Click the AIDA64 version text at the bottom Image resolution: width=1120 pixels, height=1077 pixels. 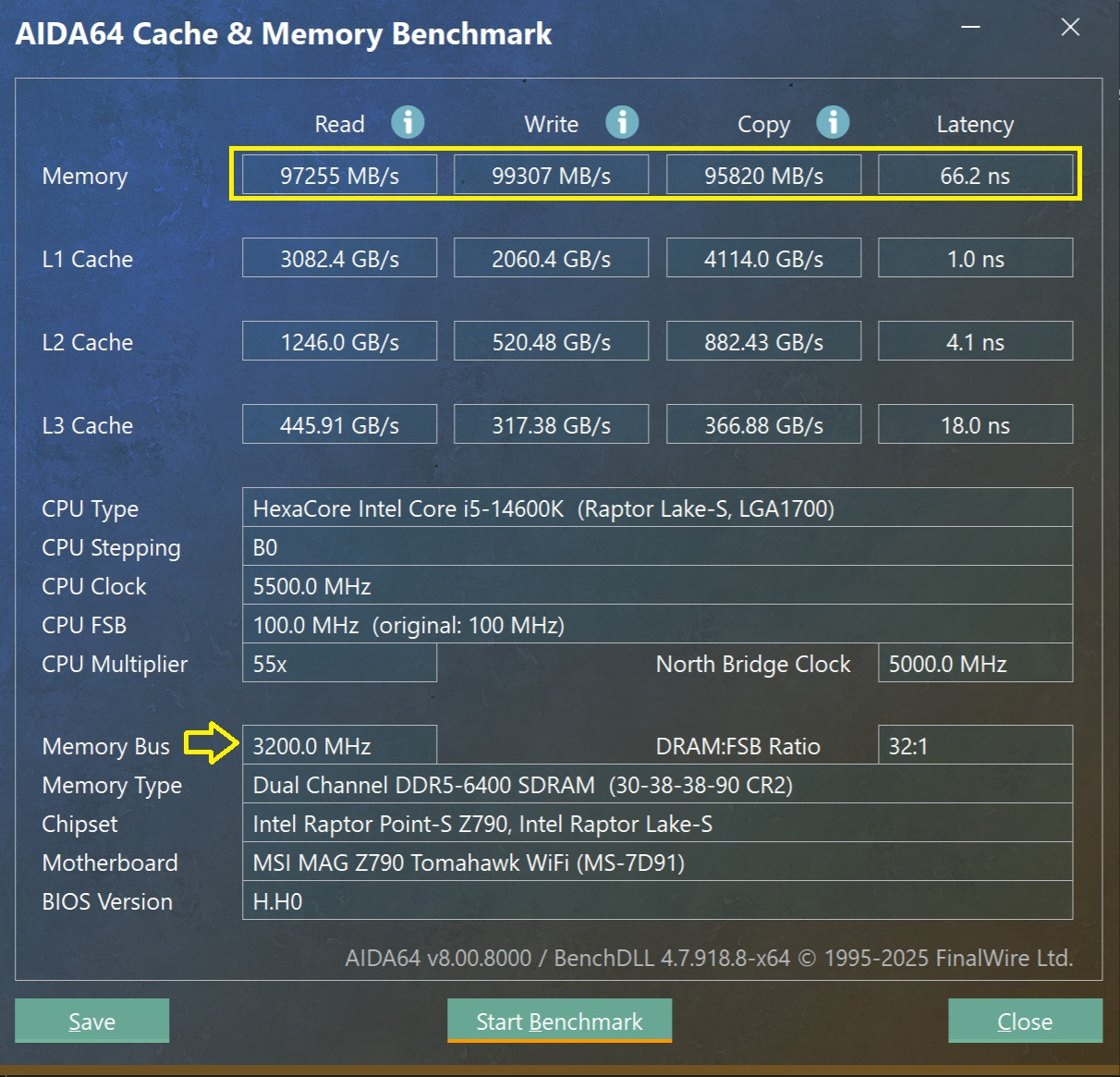tap(709, 958)
